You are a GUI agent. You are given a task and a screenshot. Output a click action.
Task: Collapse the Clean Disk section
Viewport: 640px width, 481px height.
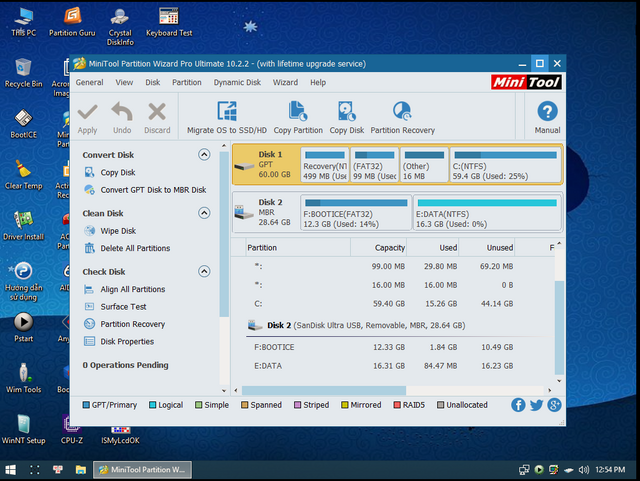coord(204,213)
